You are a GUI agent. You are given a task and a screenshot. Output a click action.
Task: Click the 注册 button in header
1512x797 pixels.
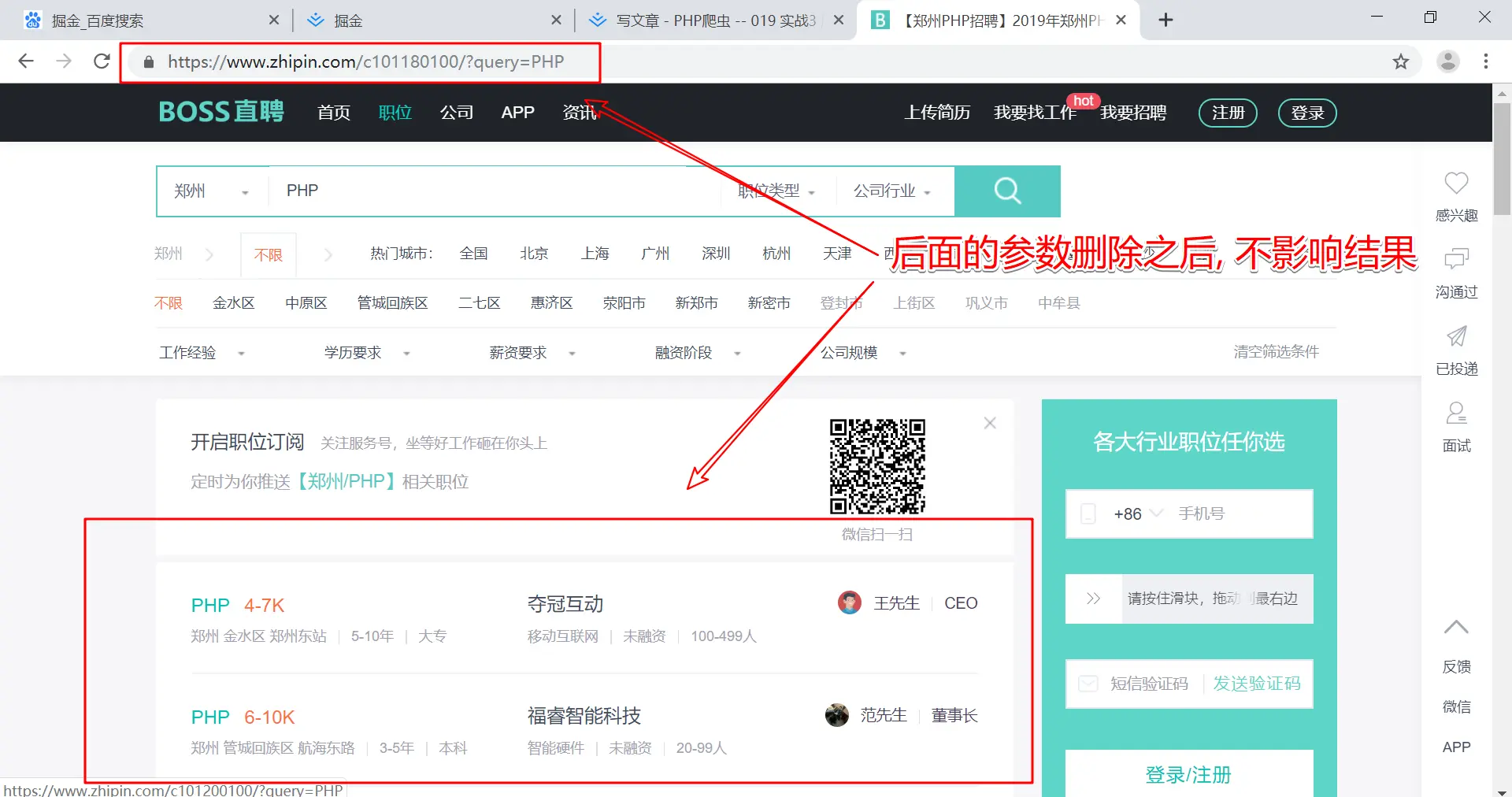coord(1228,113)
